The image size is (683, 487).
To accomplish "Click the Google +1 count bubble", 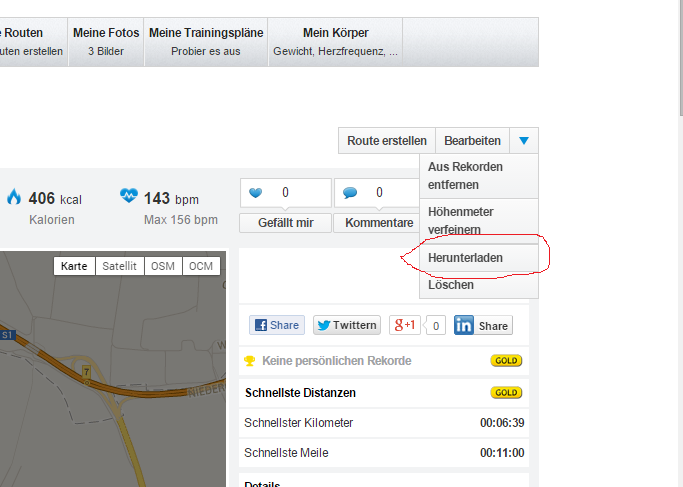I will 435,326.
